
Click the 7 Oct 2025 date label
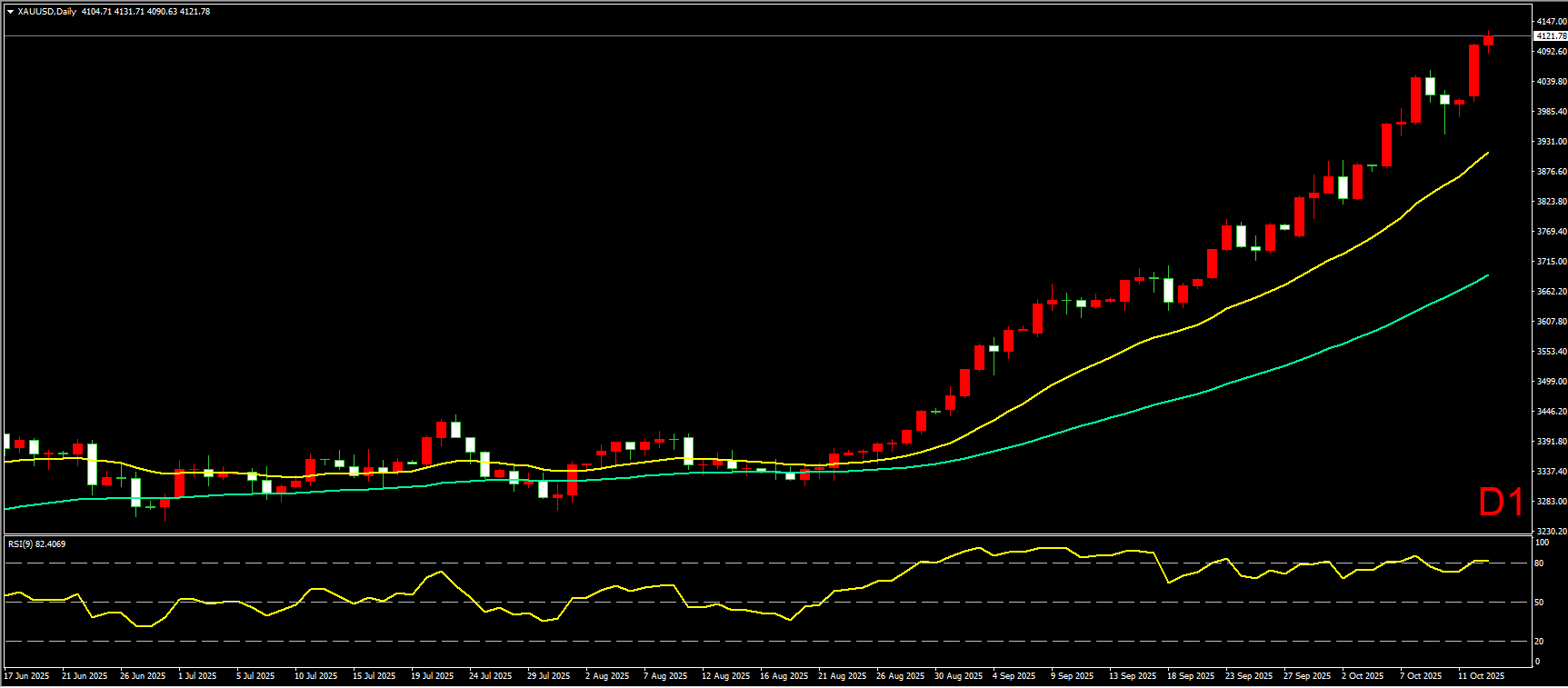point(1421,676)
